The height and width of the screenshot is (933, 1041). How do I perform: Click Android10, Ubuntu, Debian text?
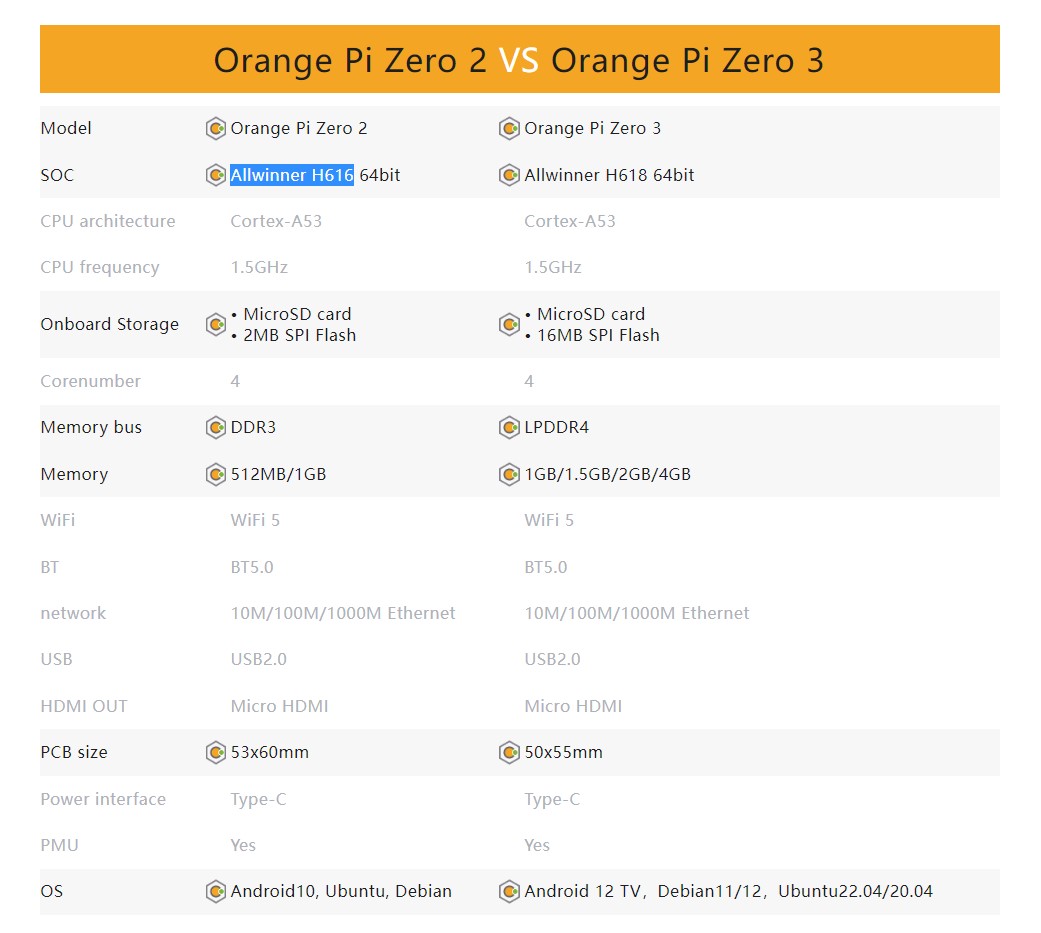tap(341, 892)
